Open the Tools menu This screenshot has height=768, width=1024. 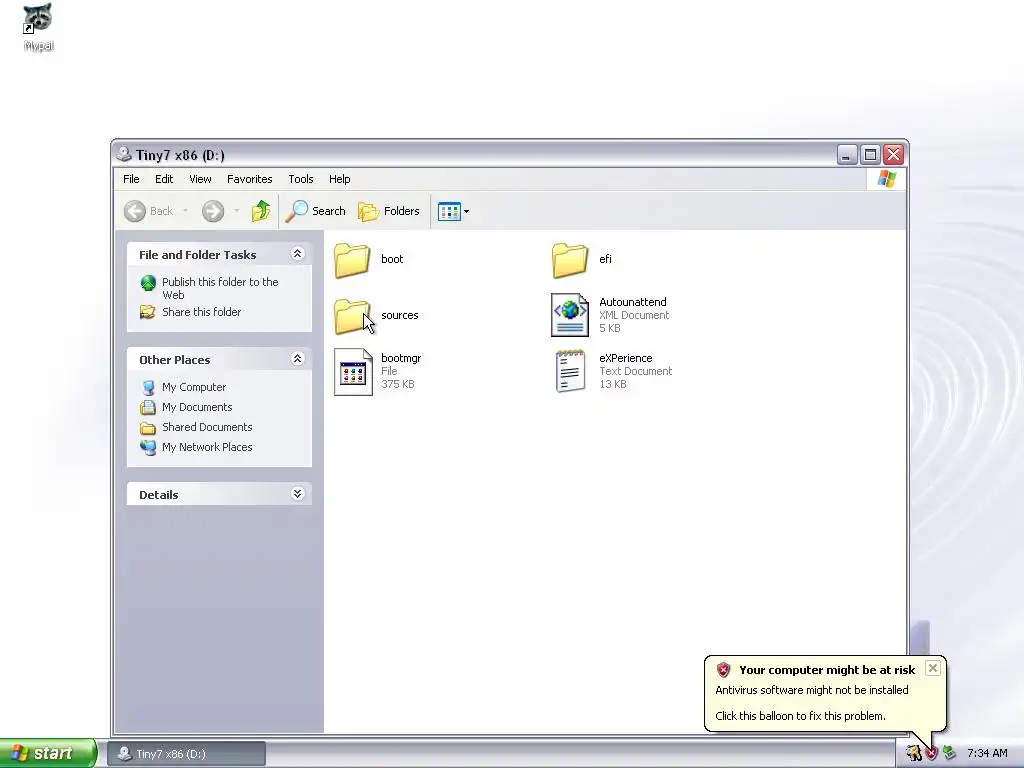[x=300, y=179]
